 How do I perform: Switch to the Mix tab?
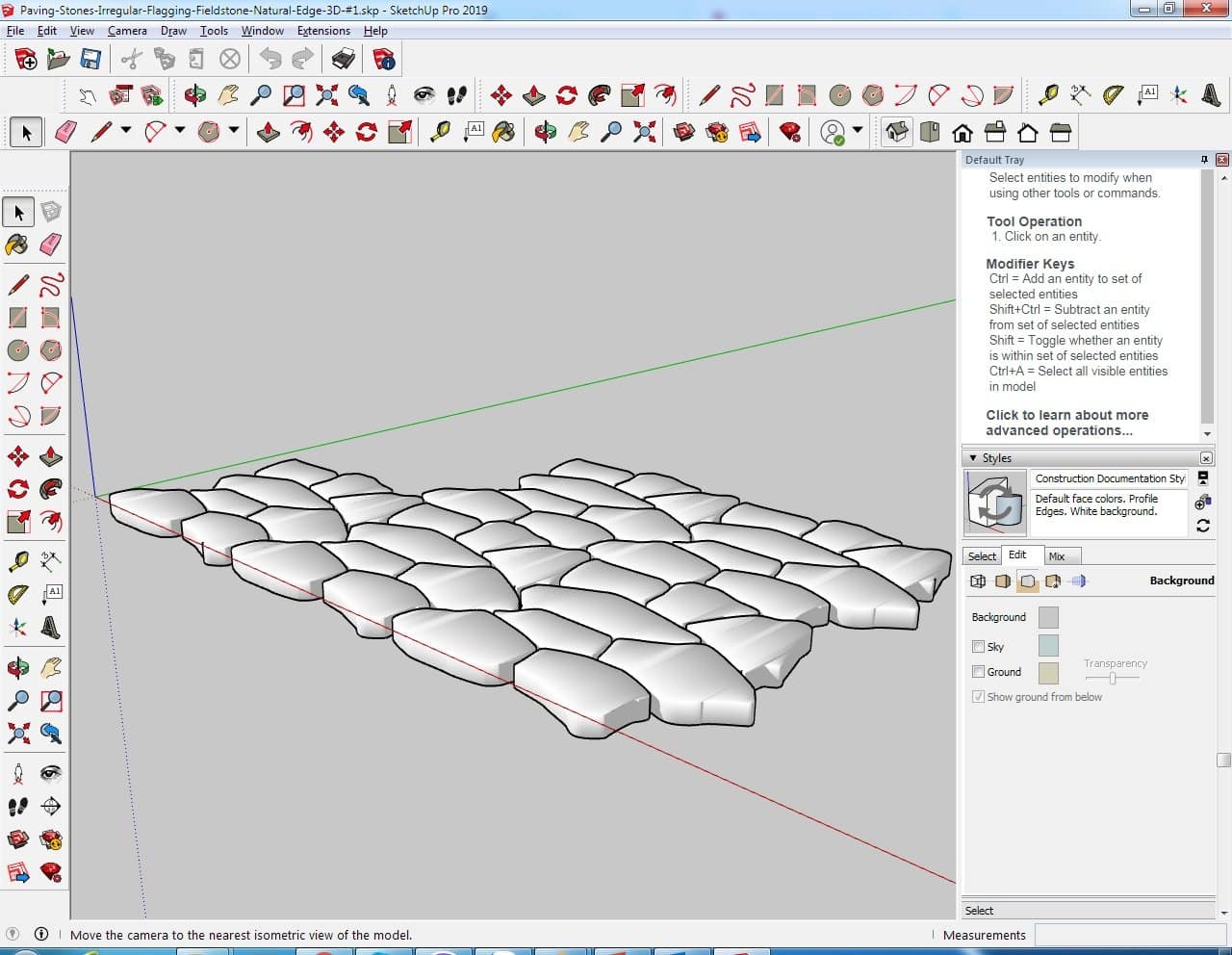click(x=1057, y=556)
